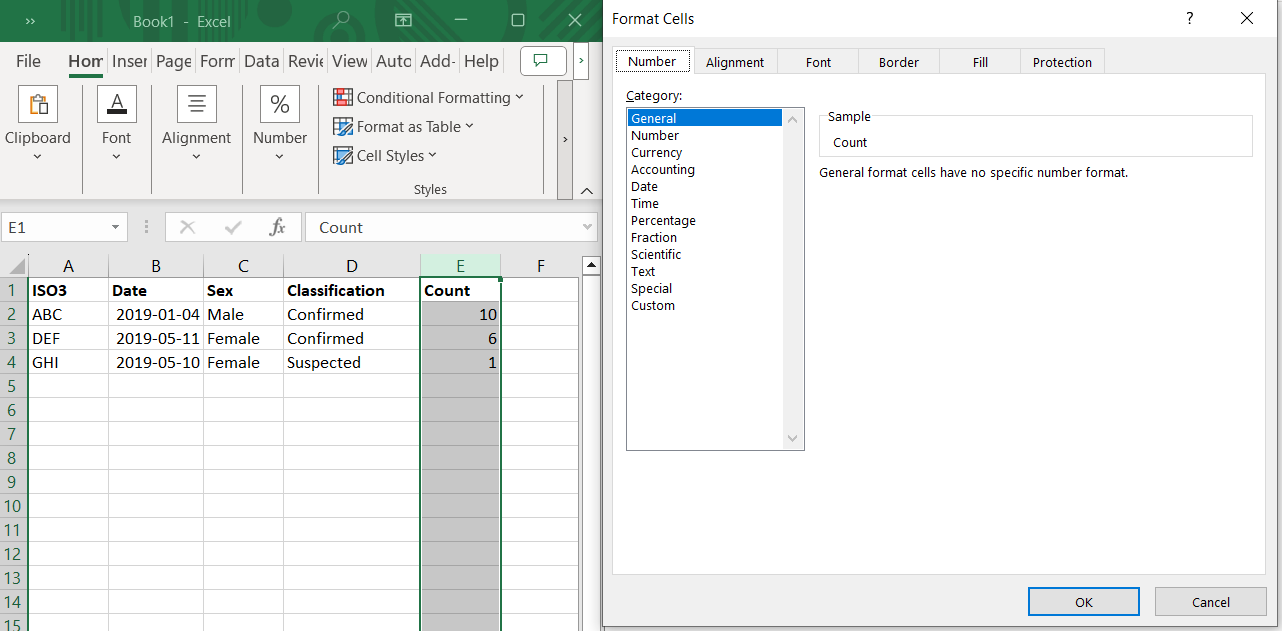
Task: Click cell containing ISO3
Action: (68, 290)
